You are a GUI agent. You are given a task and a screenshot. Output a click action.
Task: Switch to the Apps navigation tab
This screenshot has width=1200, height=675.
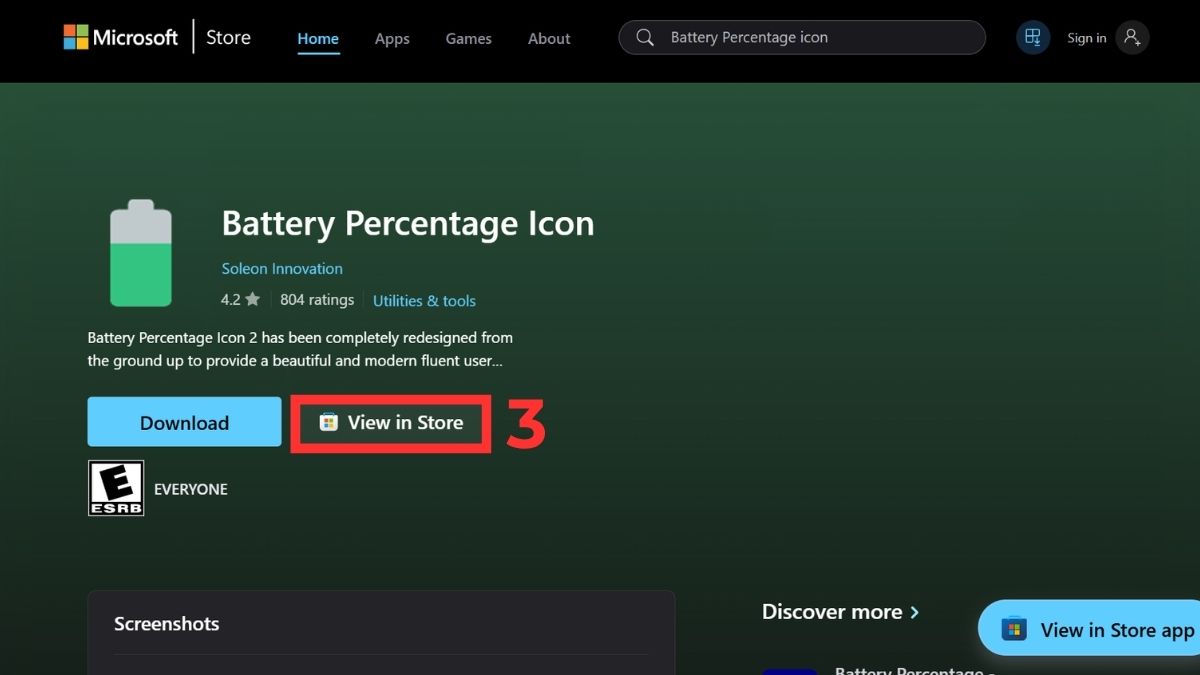click(x=391, y=39)
